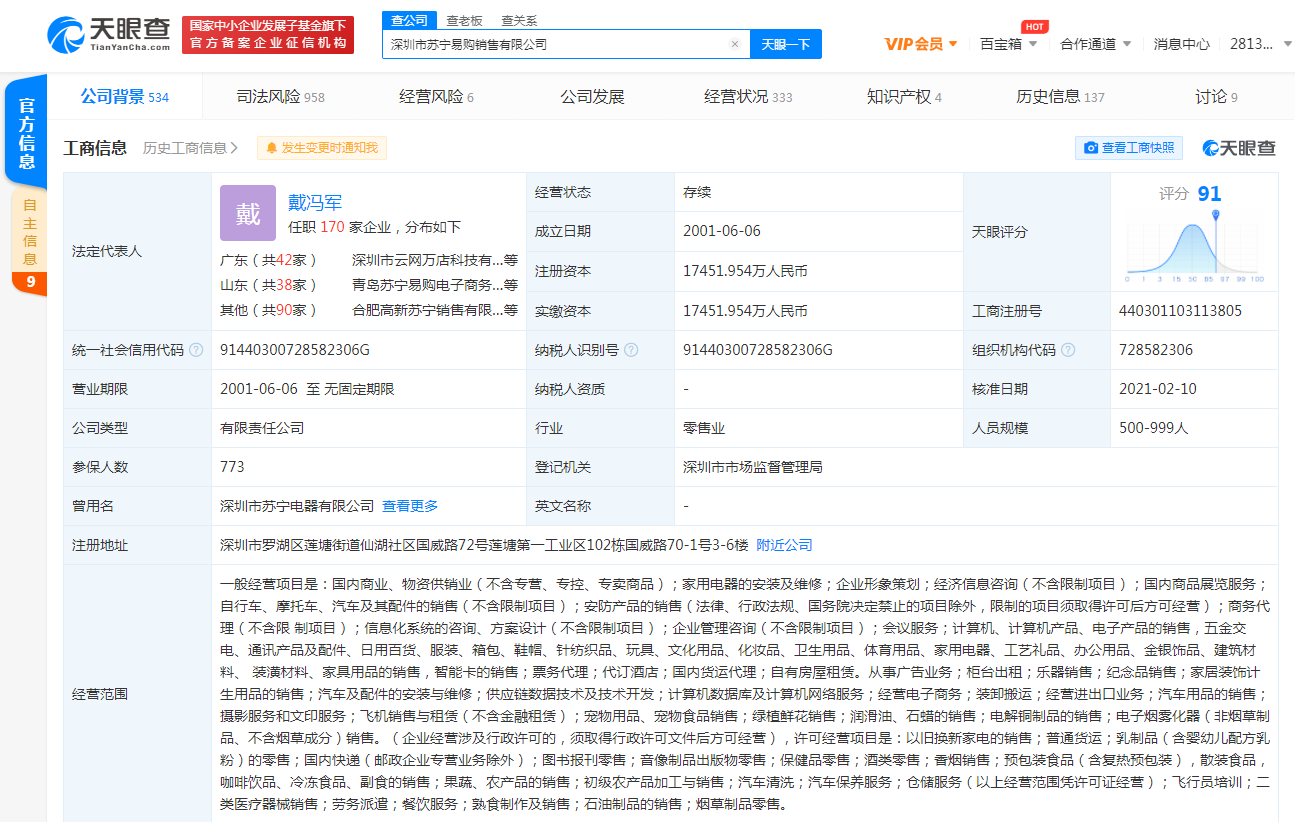1295x822 pixels.
Task: Click the TianYanCha logo in the header
Action: [x=109, y=34]
